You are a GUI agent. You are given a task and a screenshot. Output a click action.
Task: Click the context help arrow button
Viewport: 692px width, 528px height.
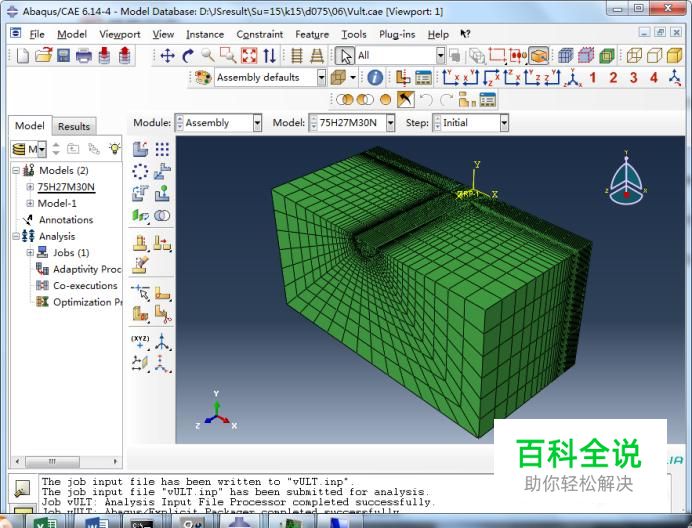pyautogui.click(x=465, y=34)
